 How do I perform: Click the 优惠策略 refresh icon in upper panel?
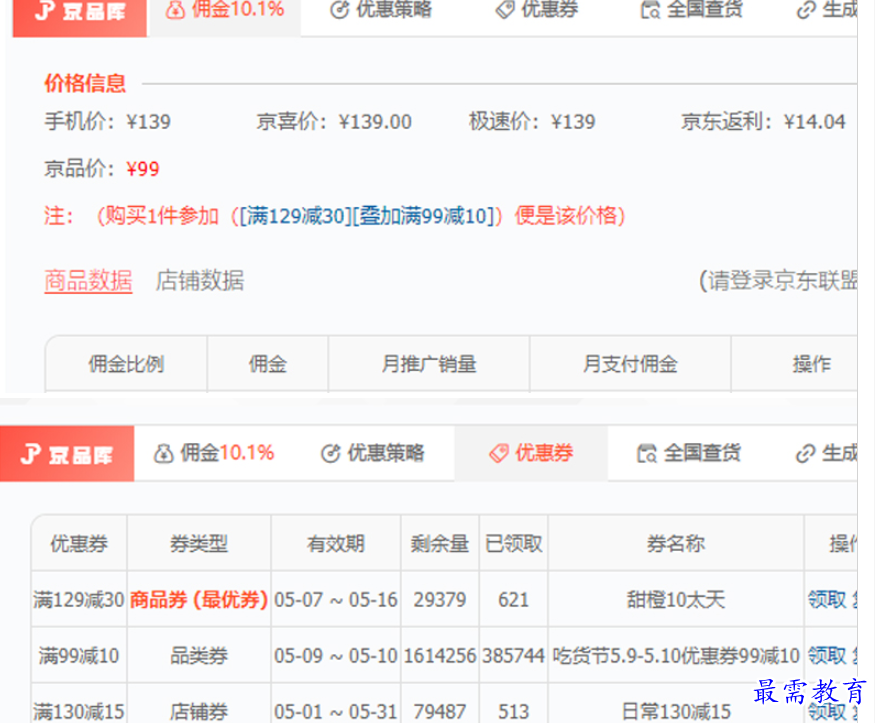pos(339,10)
